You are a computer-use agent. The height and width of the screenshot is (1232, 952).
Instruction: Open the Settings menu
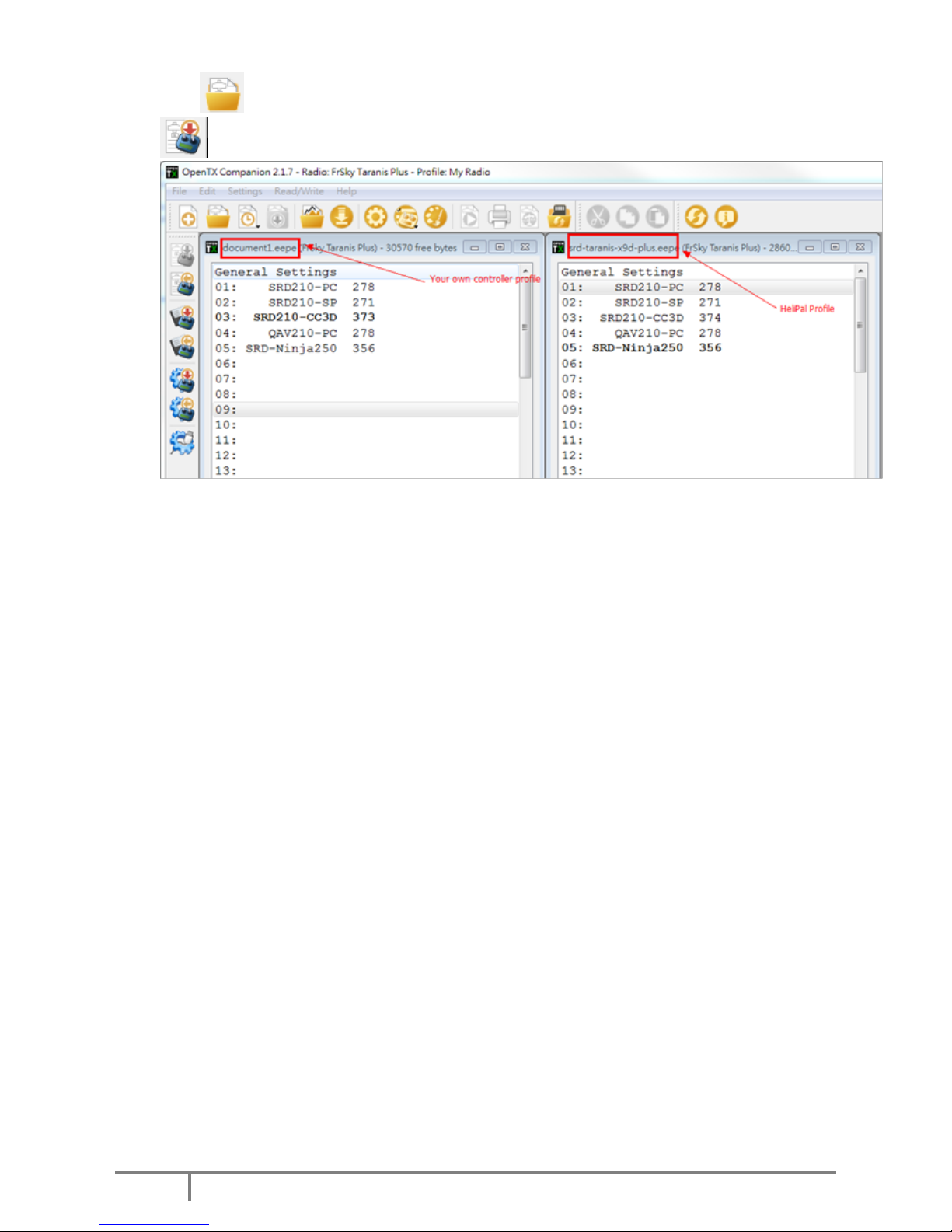coord(245,191)
